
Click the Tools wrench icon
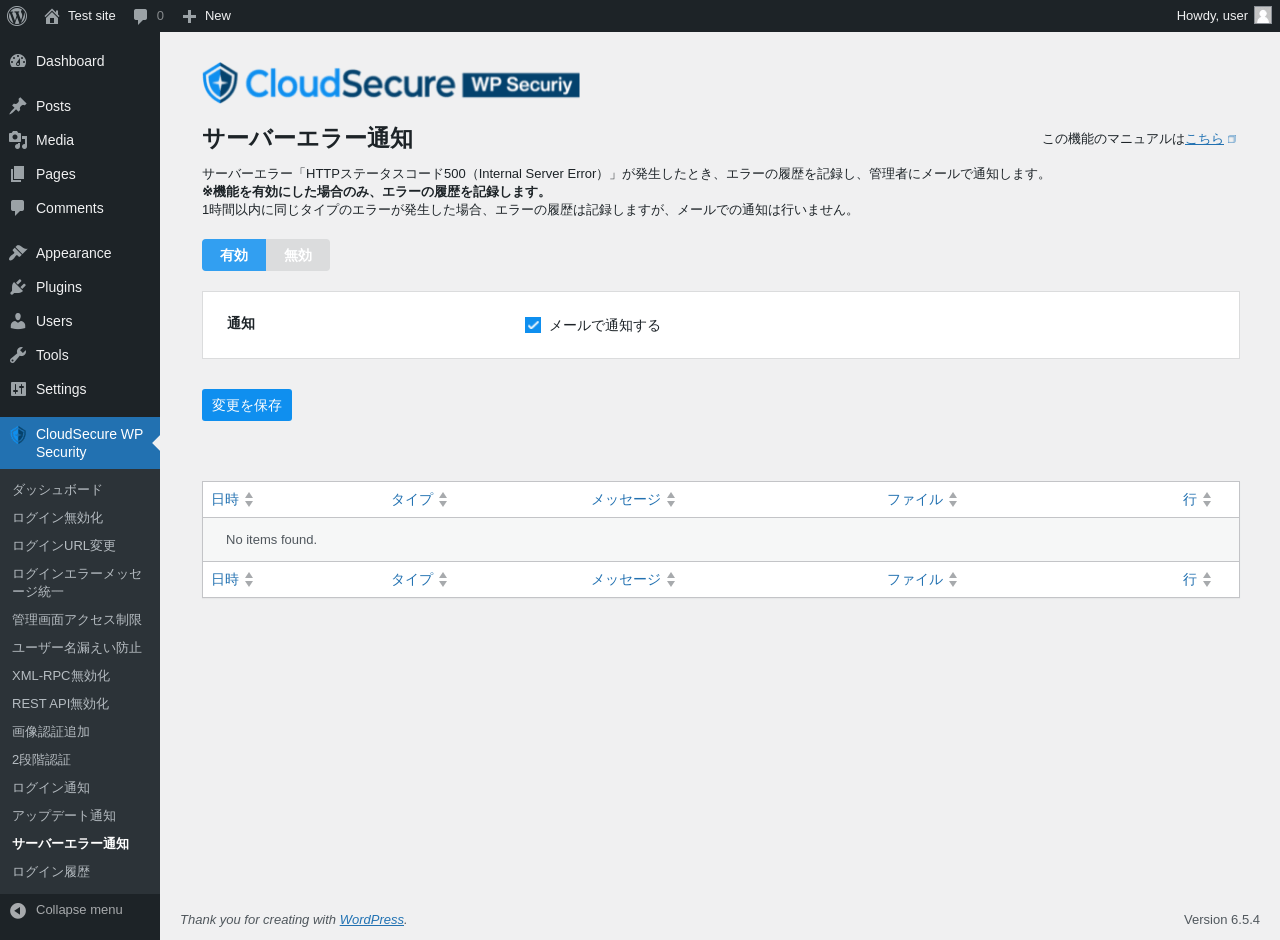tap(18, 355)
